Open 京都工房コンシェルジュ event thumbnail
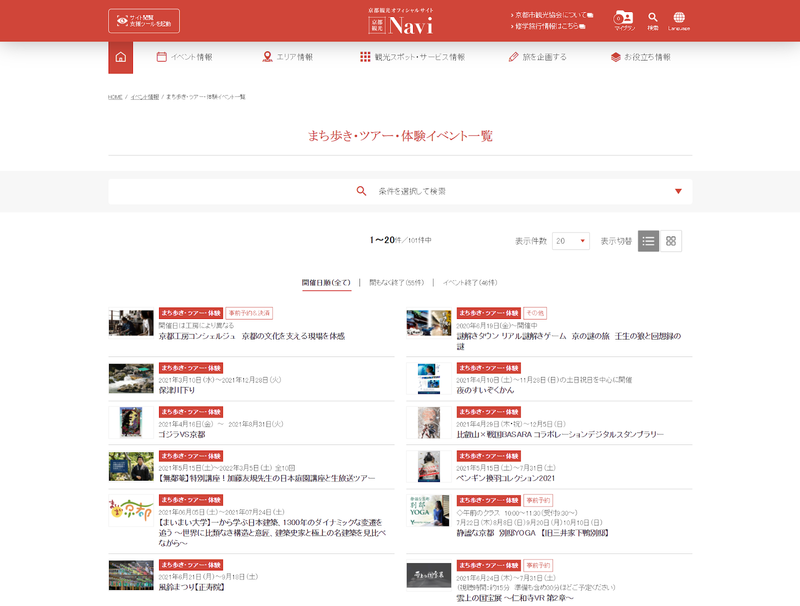 tap(131, 322)
